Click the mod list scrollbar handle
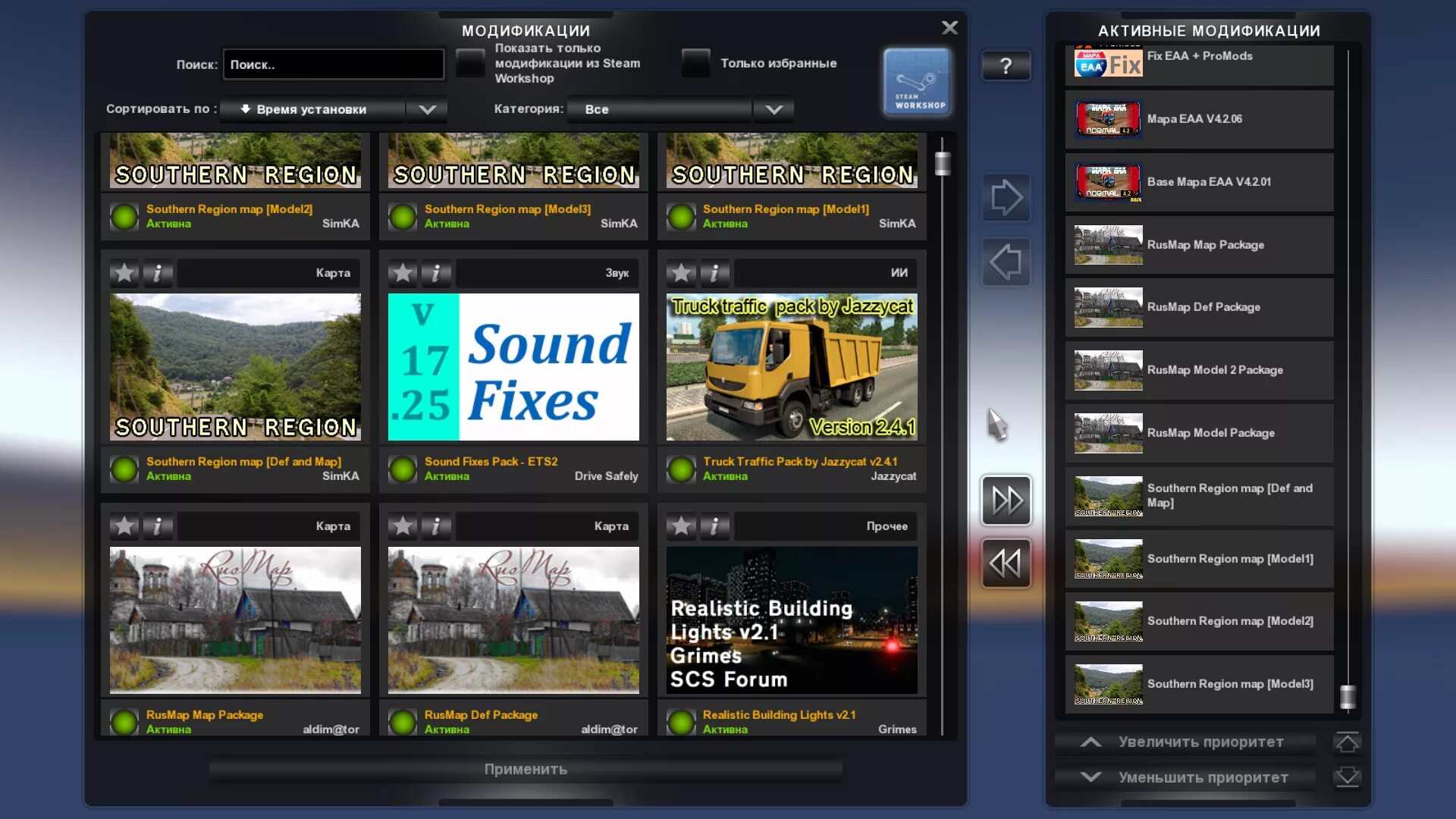The width and height of the screenshot is (1456, 819). point(943,163)
